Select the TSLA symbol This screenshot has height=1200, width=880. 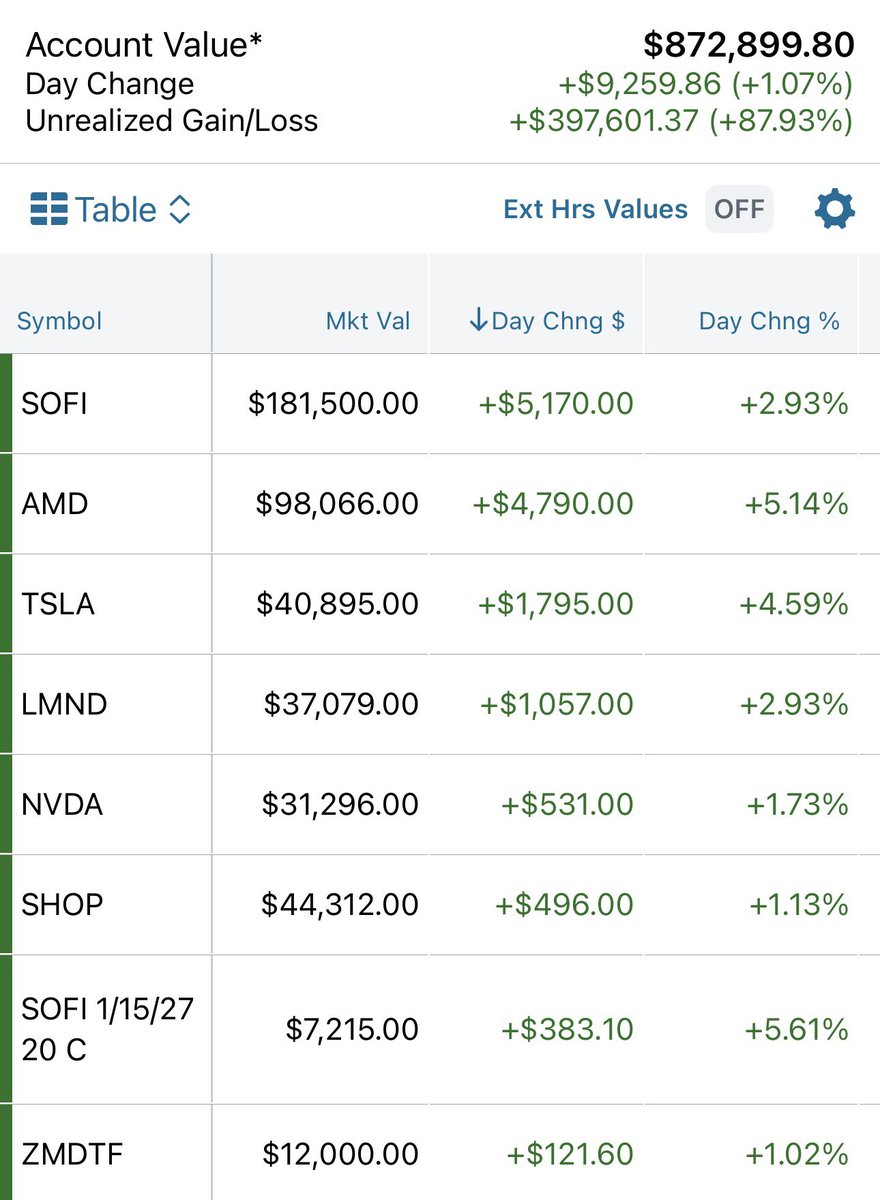point(58,604)
